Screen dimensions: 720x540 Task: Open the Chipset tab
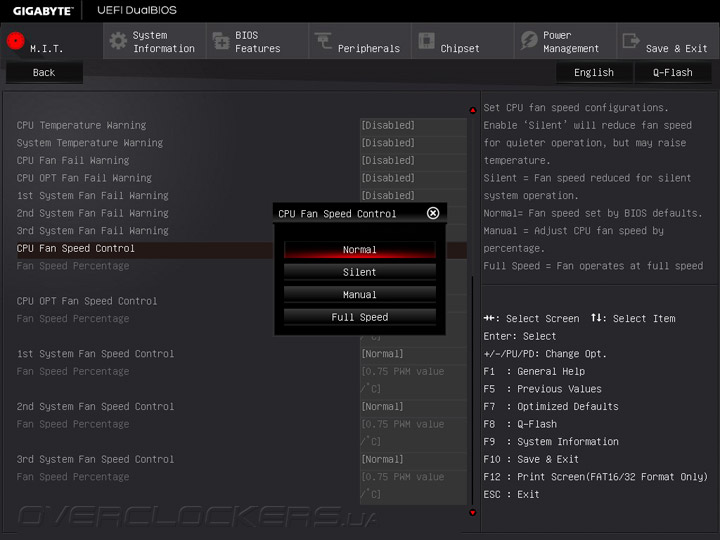463,41
